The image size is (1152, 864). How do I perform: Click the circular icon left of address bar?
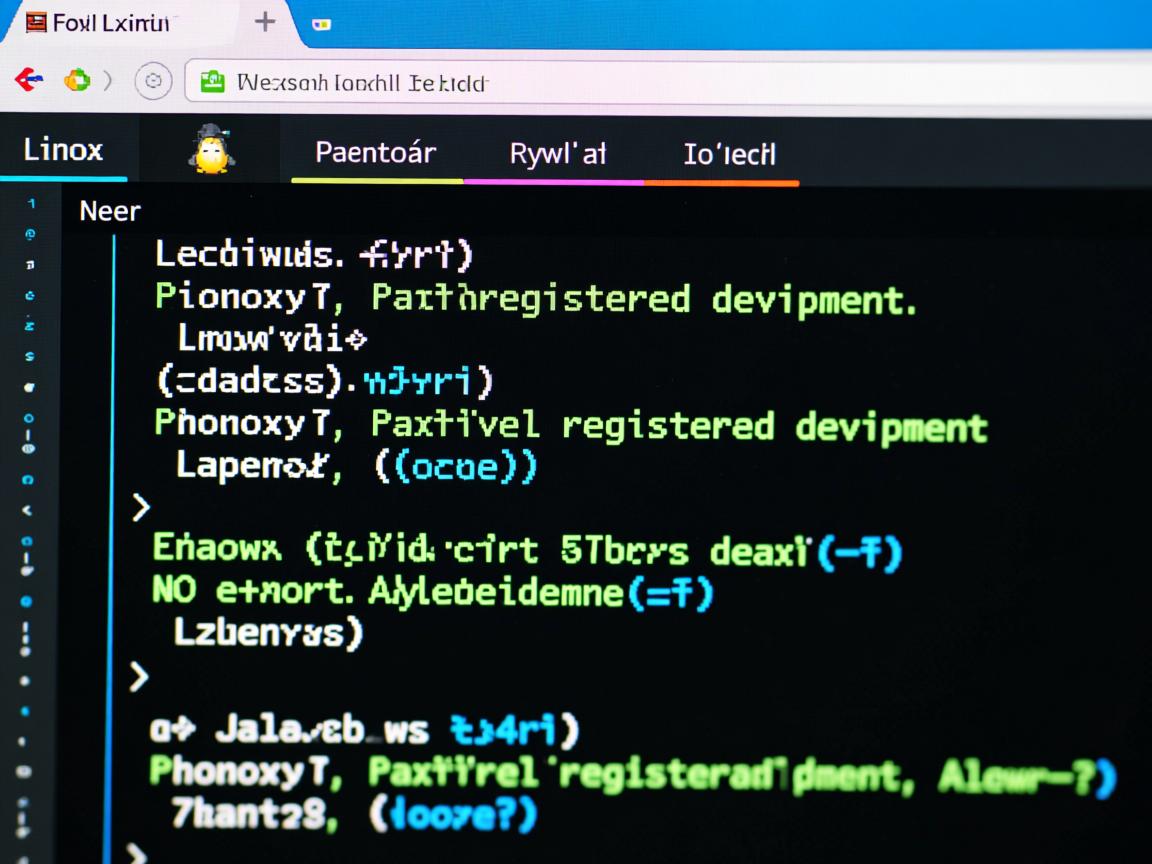(x=153, y=81)
